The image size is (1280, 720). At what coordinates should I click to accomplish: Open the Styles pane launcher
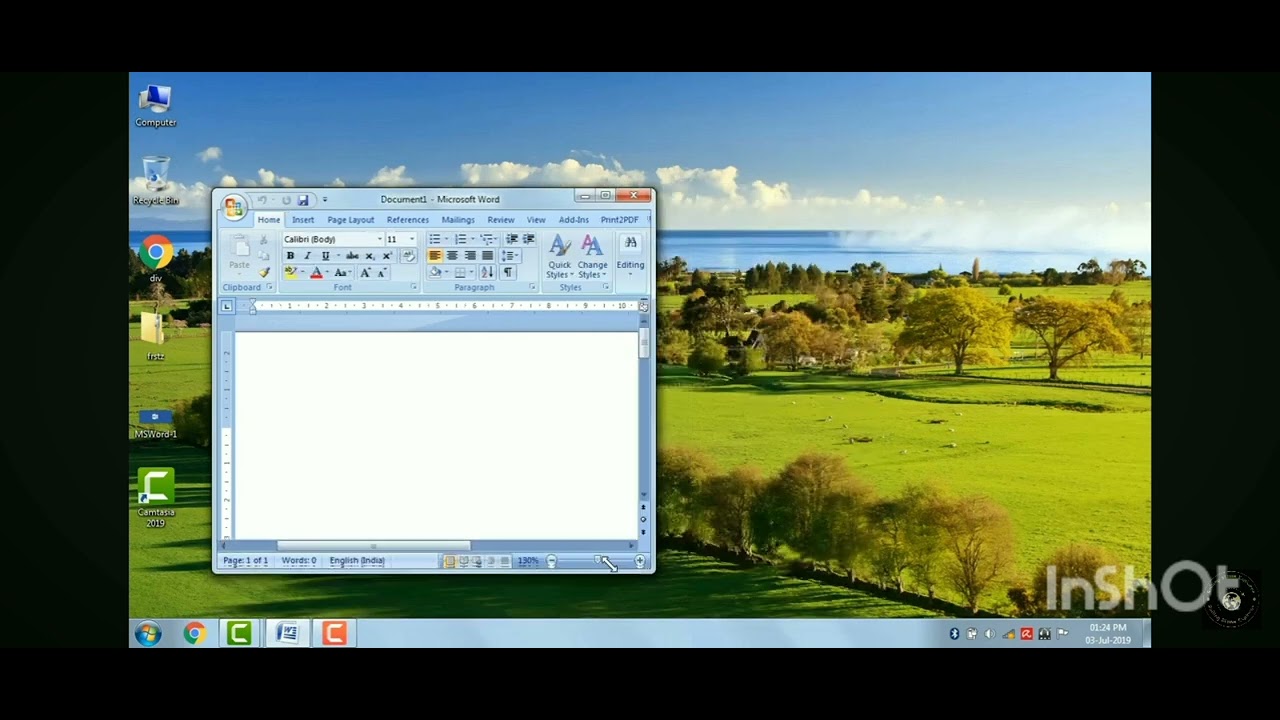pos(605,287)
